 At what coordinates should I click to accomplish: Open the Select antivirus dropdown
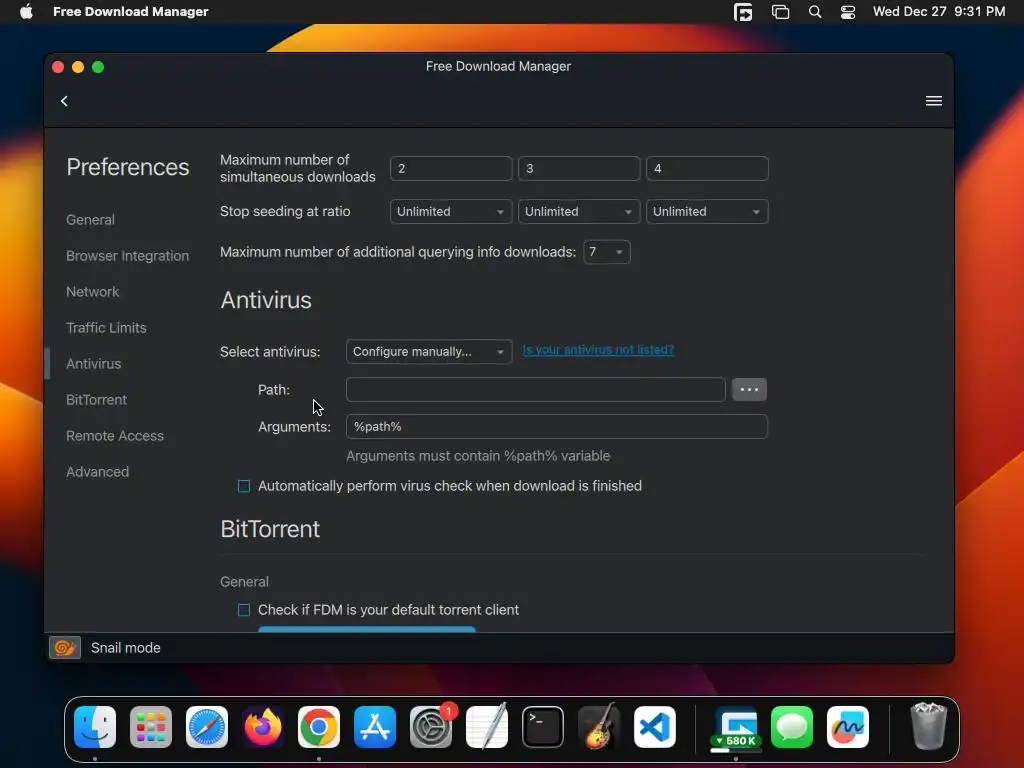pyautogui.click(x=429, y=351)
